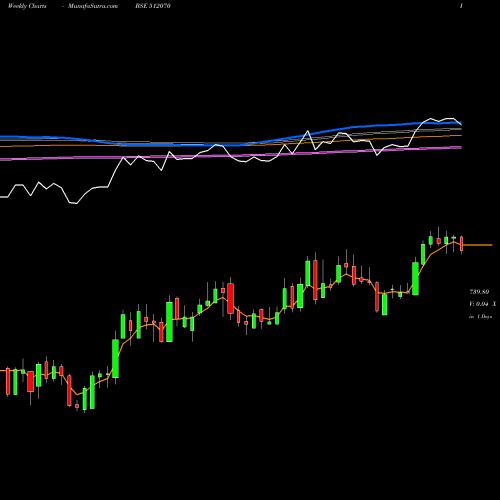The width and height of the screenshot is (500, 500).
Task: Select the last red candlestick on the chart
Action: [462, 244]
